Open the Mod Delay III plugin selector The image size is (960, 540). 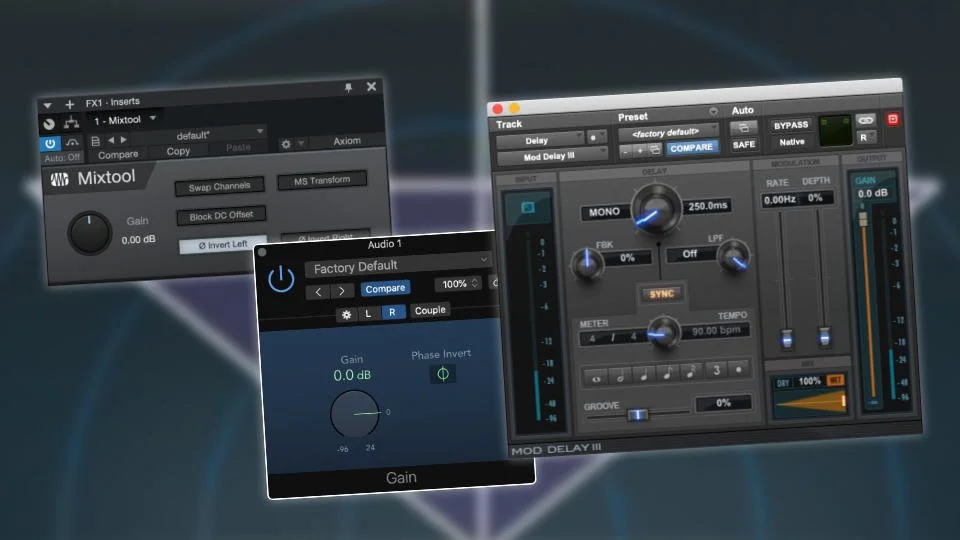pyautogui.click(x=552, y=157)
